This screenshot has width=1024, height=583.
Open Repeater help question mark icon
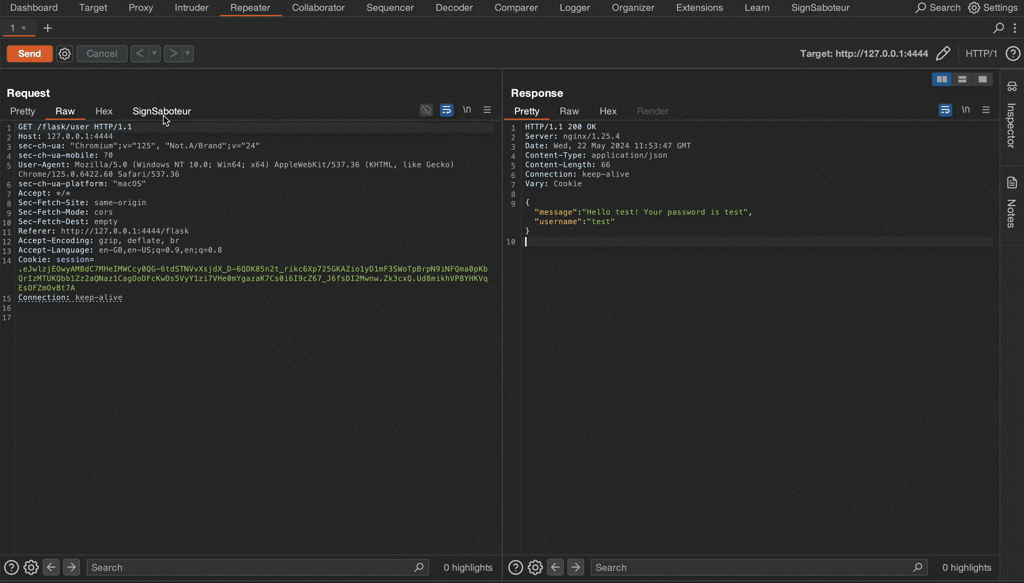(1012, 54)
